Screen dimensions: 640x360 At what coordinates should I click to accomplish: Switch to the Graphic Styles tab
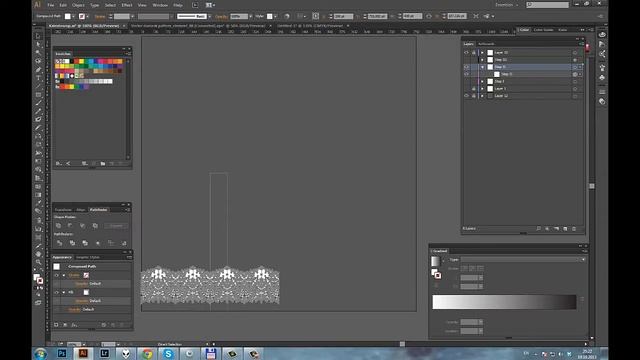[x=88, y=257]
